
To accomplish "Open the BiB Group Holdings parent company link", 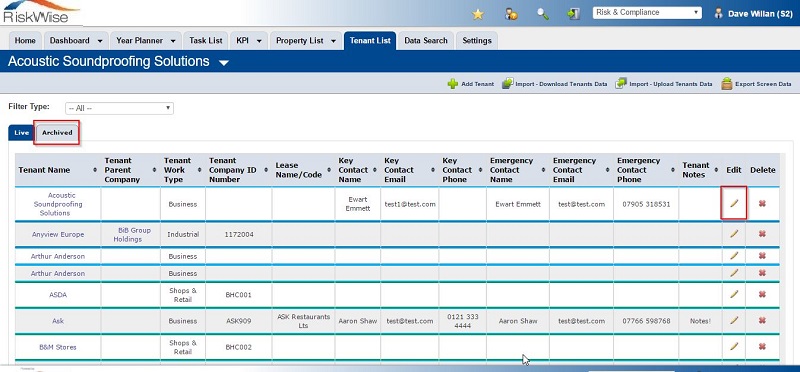I will (131, 235).
